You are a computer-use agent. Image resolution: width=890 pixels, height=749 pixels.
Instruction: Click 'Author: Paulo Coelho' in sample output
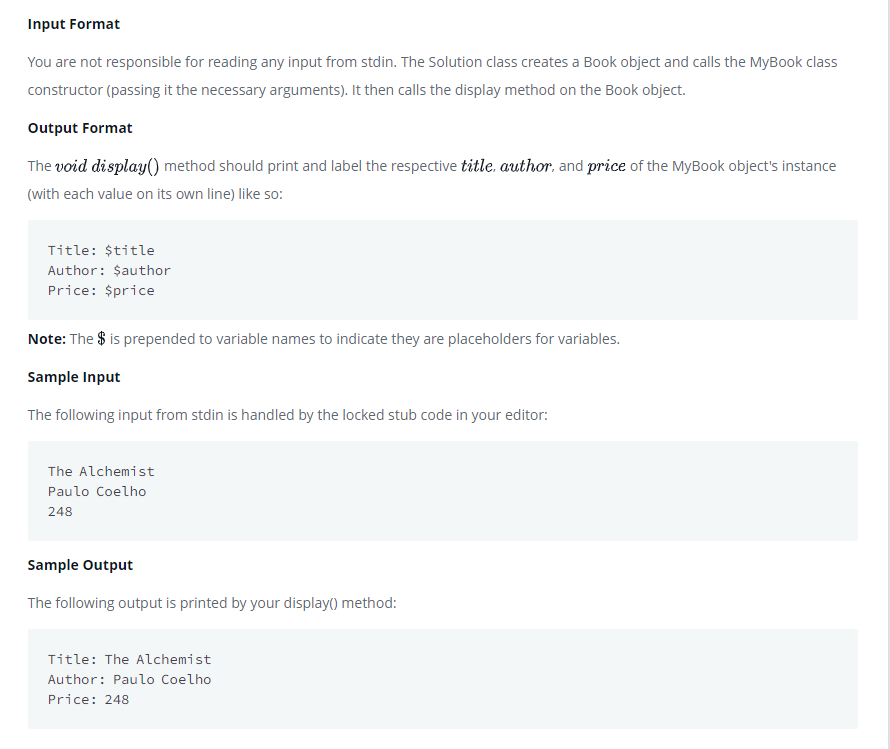click(x=129, y=679)
